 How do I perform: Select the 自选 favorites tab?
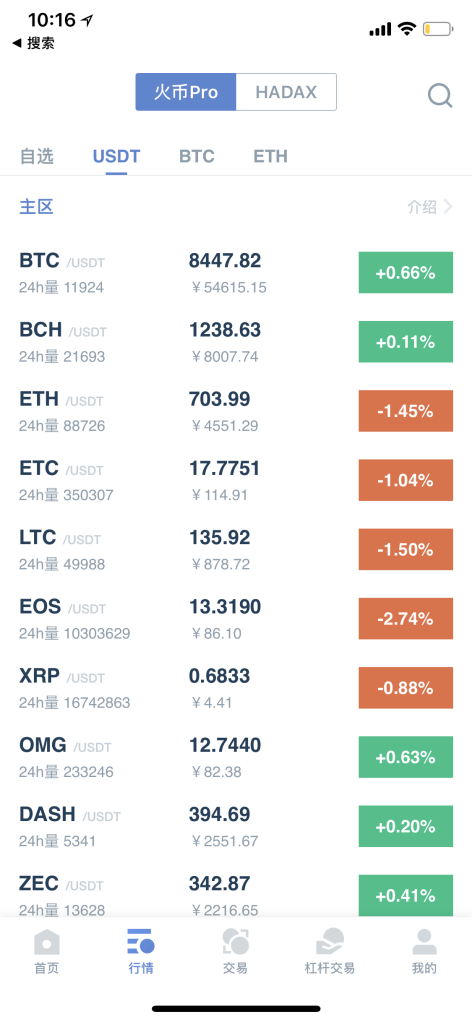pos(37,156)
